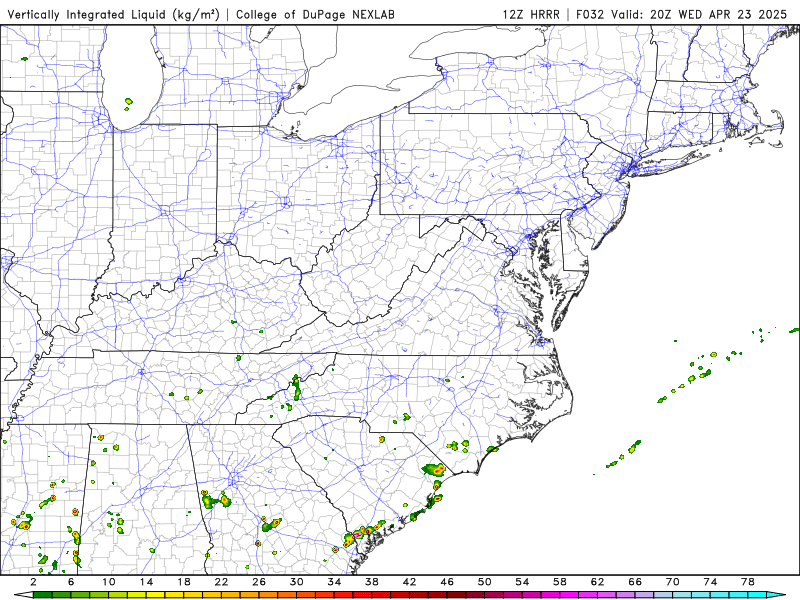Image resolution: width=800 pixels, height=600 pixels.
Task: Click the legend value 34
Action: [334, 582]
